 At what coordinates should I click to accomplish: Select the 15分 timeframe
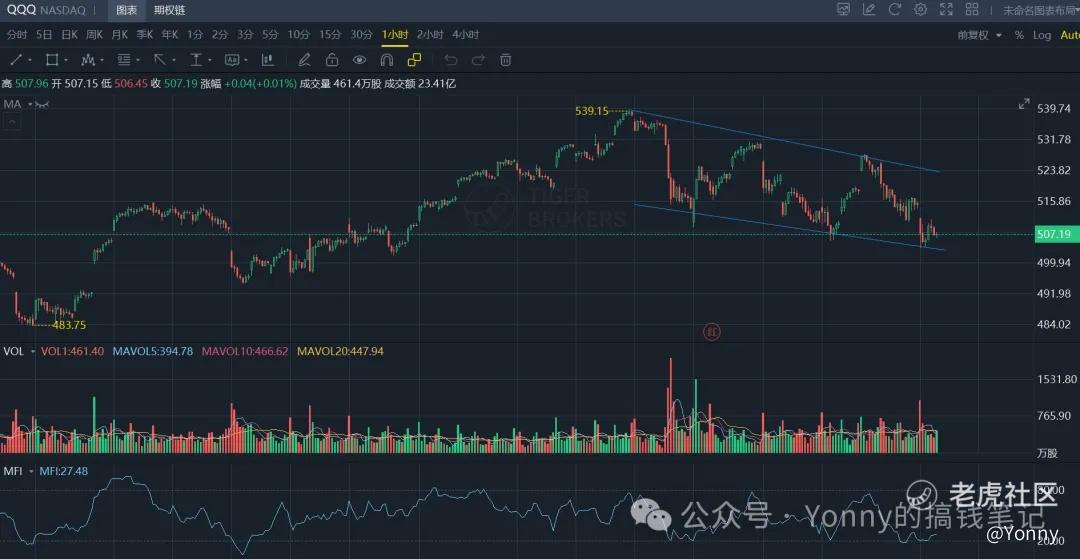[330, 34]
